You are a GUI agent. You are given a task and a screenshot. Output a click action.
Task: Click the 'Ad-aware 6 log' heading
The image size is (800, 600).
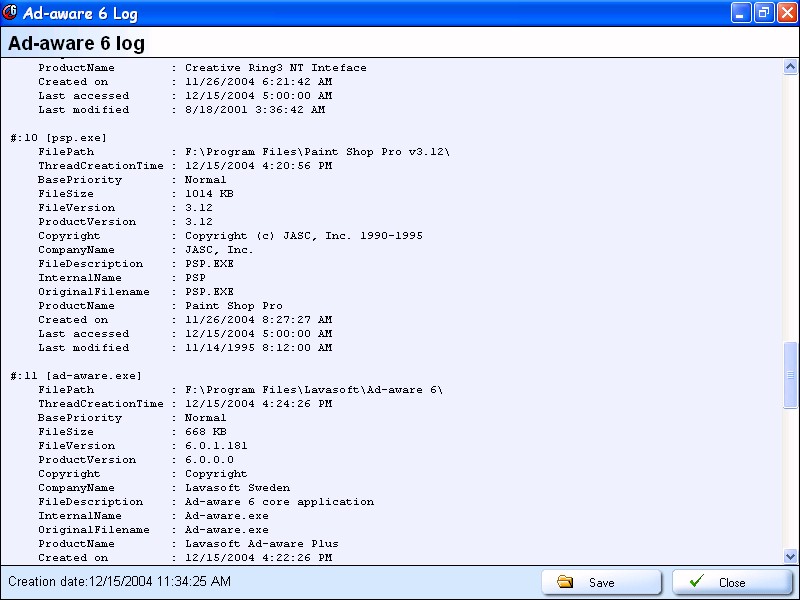[77, 43]
